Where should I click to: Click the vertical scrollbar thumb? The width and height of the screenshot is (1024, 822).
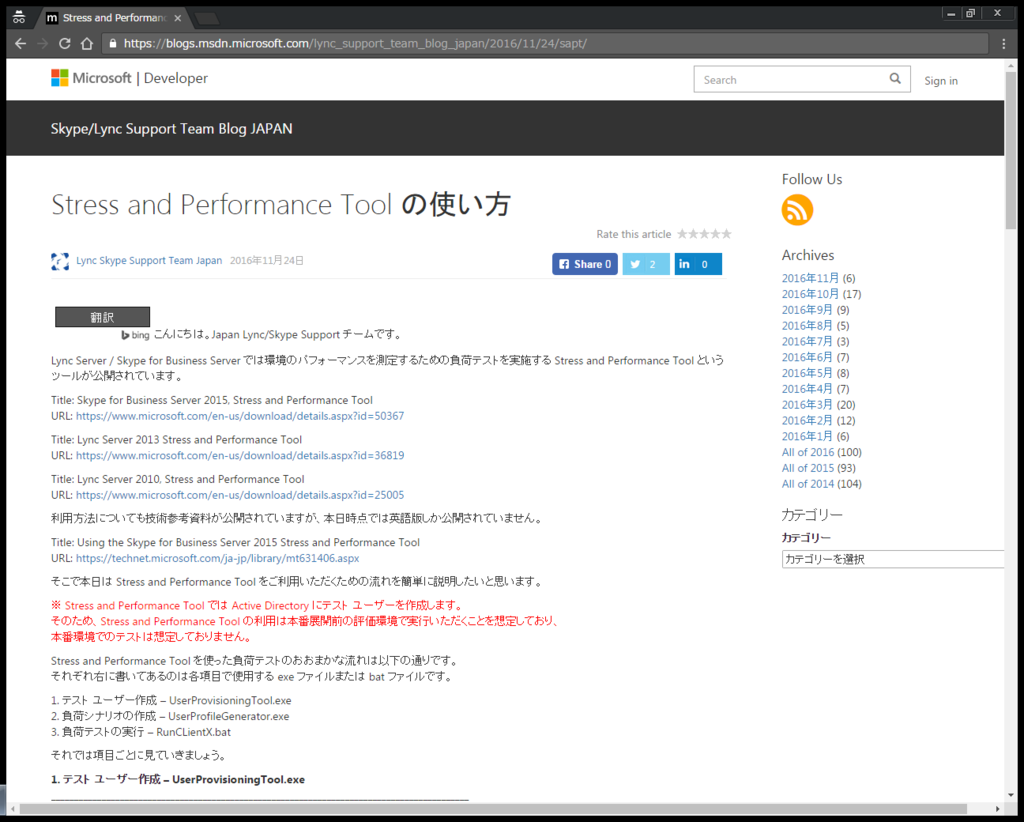pyautogui.click(x=1011, y=150)
